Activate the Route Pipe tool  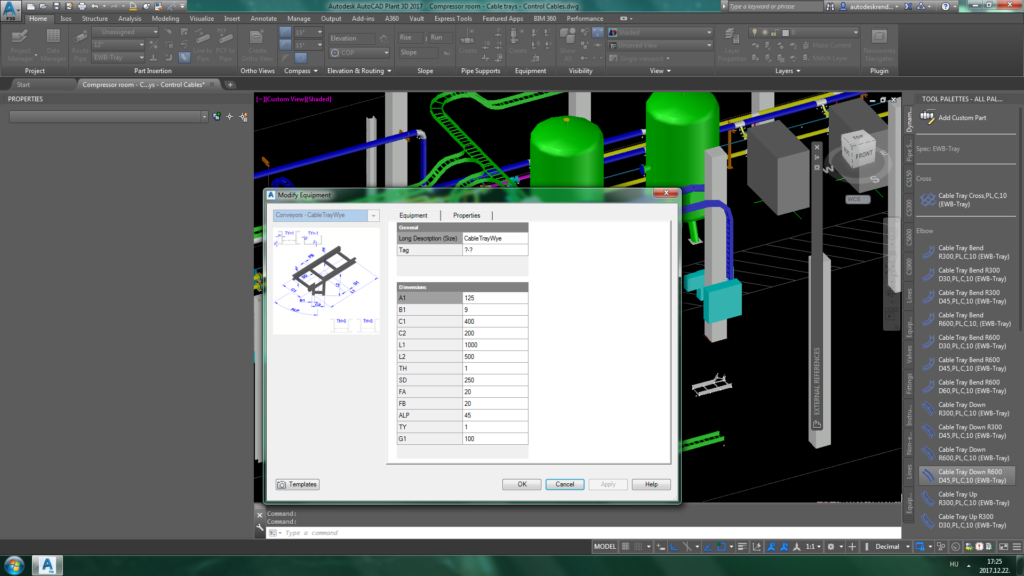pos(80,45)
